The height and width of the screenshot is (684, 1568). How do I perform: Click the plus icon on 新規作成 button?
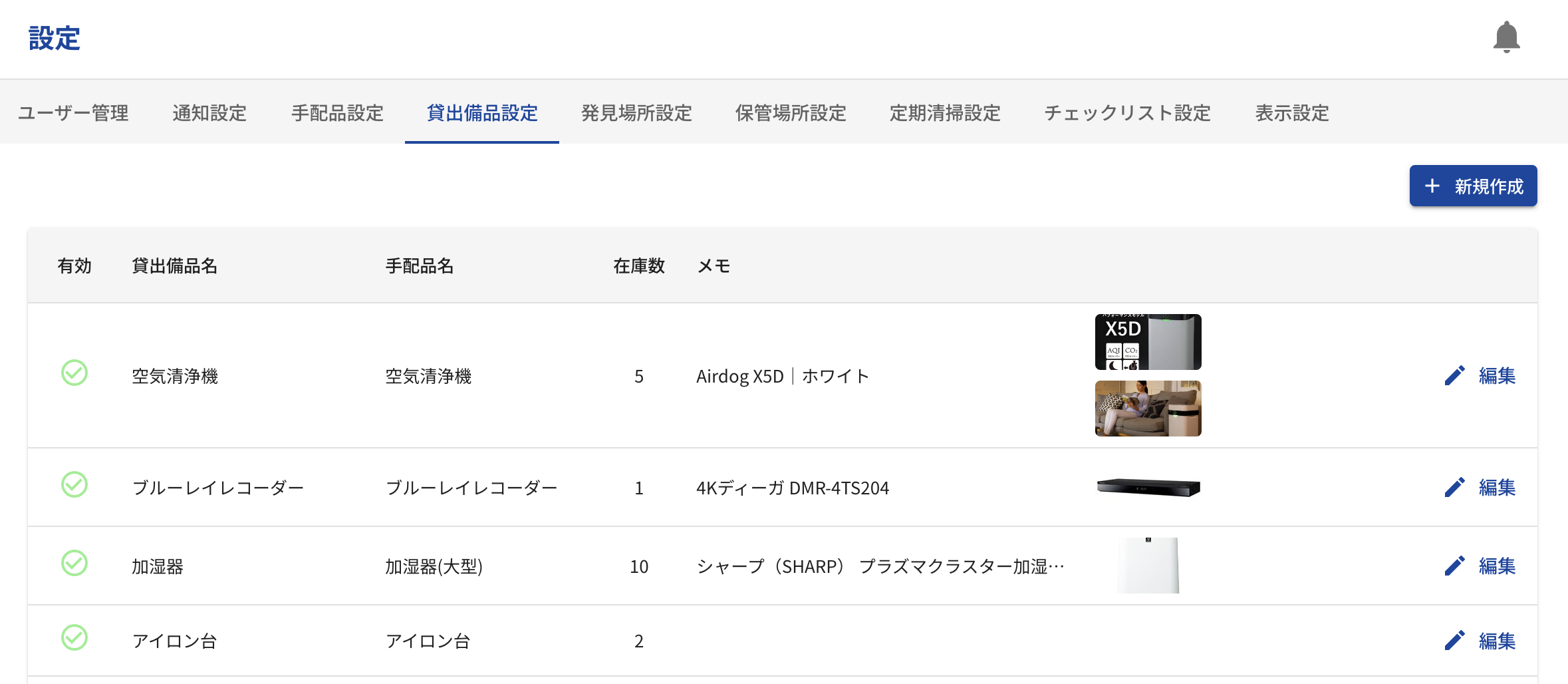(x=1432, y=186)
